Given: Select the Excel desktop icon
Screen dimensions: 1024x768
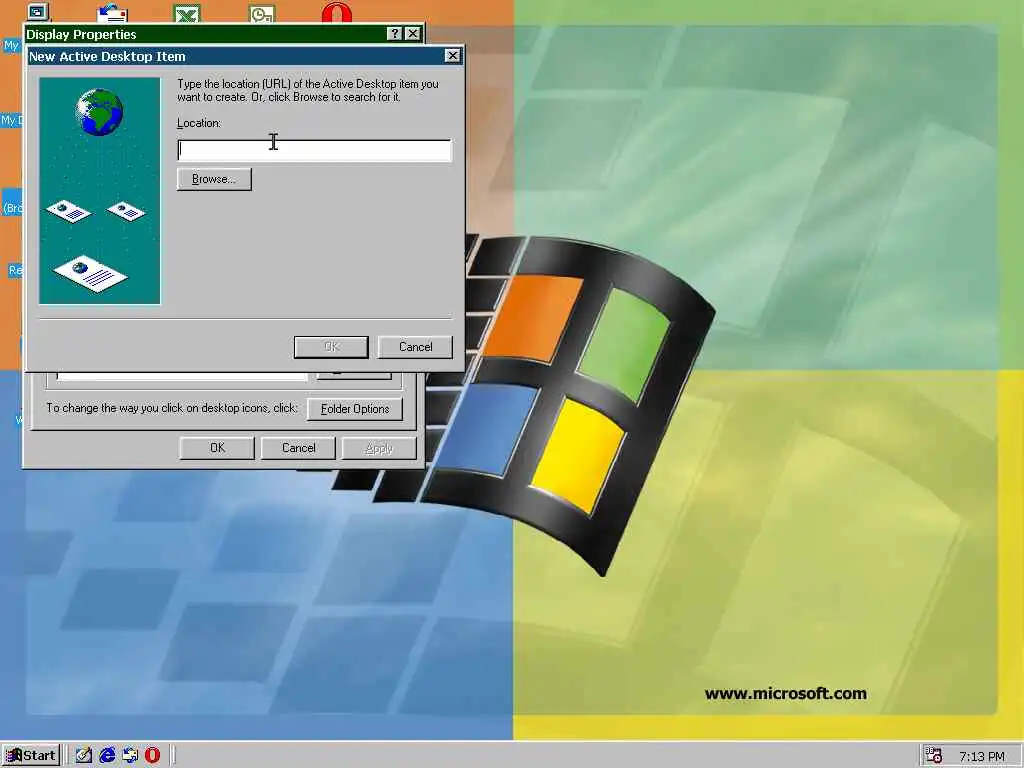Looking at the screenshot, I should pyautogui.click(x=187, y=13).
